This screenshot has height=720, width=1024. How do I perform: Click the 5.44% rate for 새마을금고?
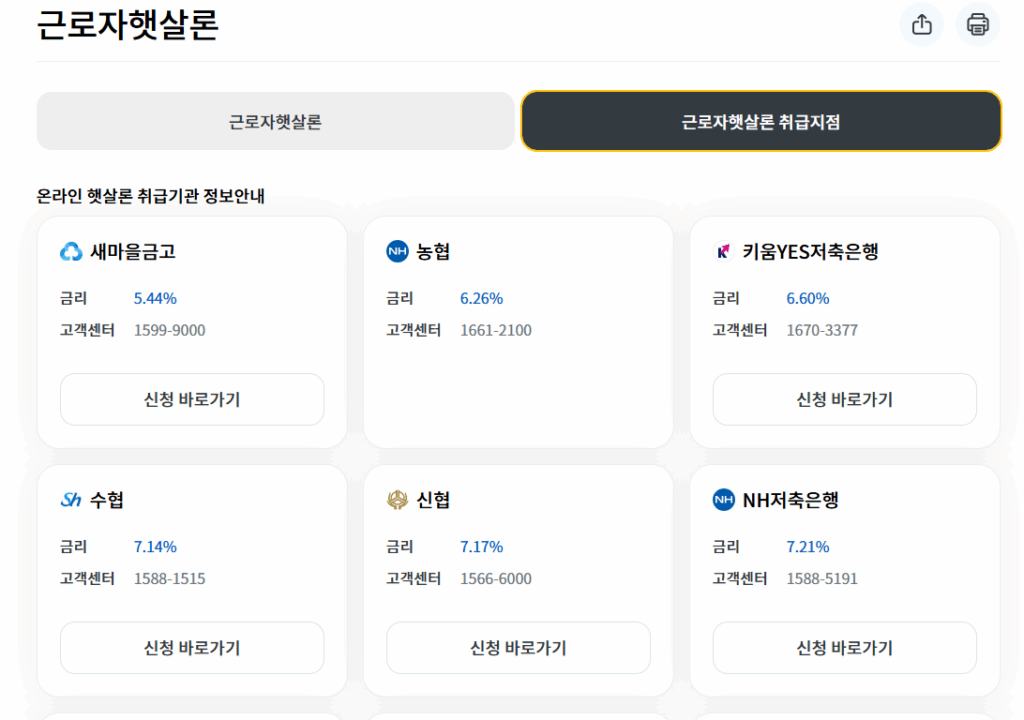tap(155, 298)
